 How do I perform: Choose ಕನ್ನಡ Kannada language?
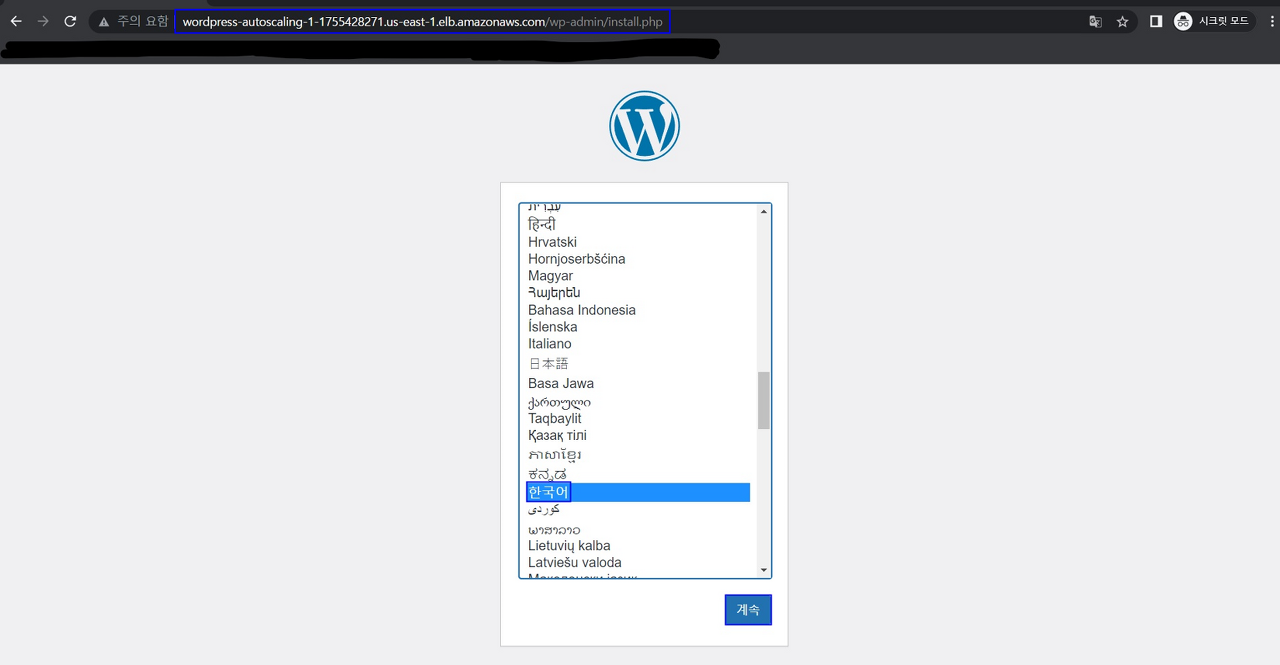tap(547, 473)
